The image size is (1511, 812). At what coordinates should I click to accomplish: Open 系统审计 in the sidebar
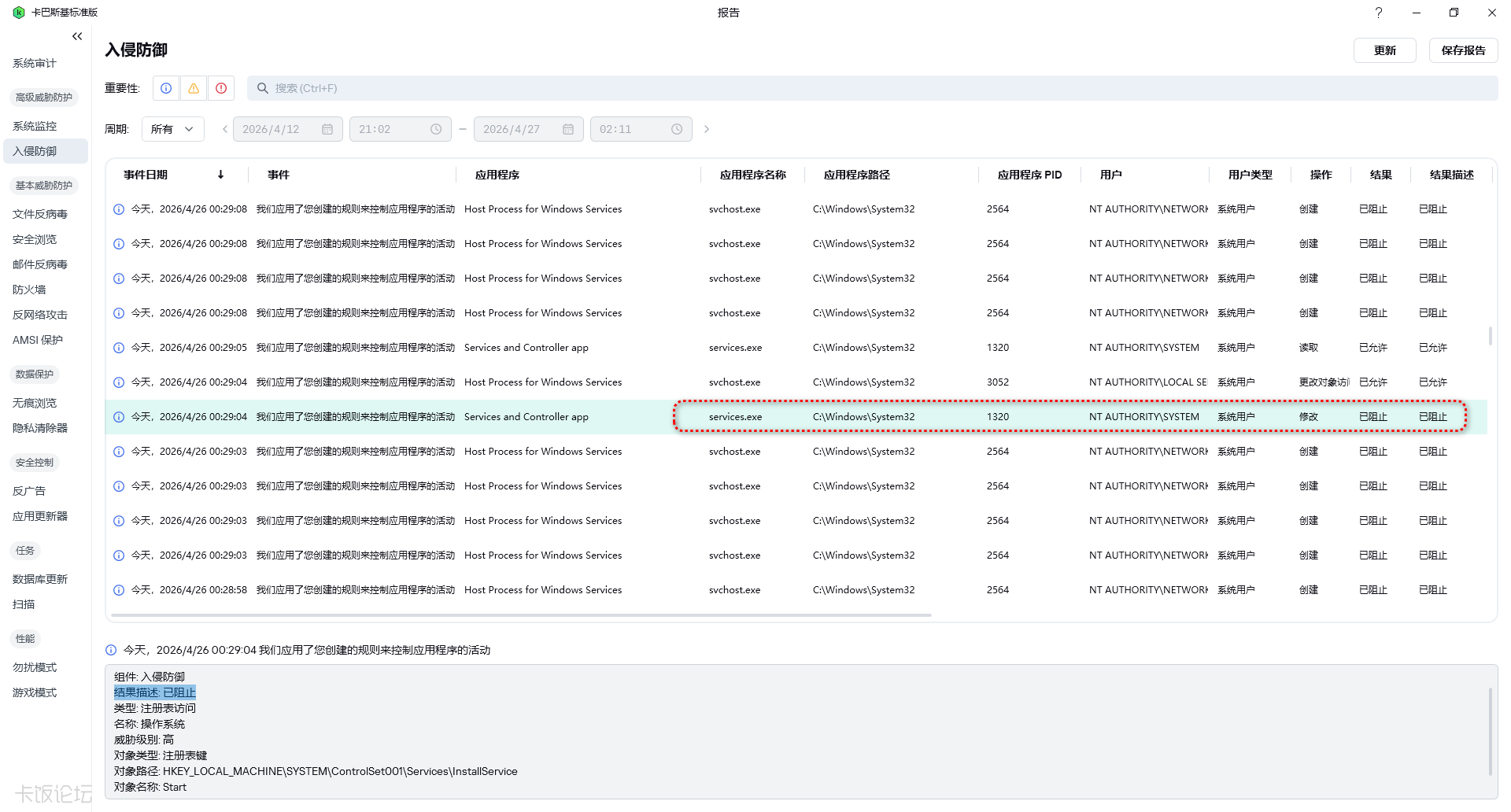click(35, 63)
